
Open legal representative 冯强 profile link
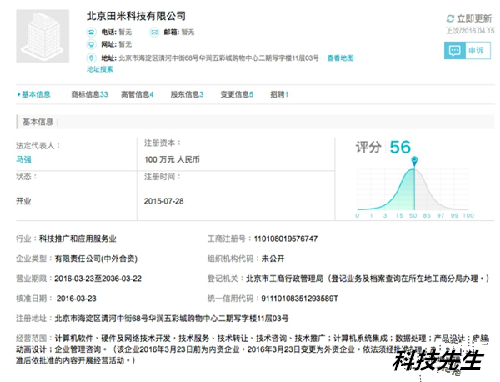click(24, 160)
